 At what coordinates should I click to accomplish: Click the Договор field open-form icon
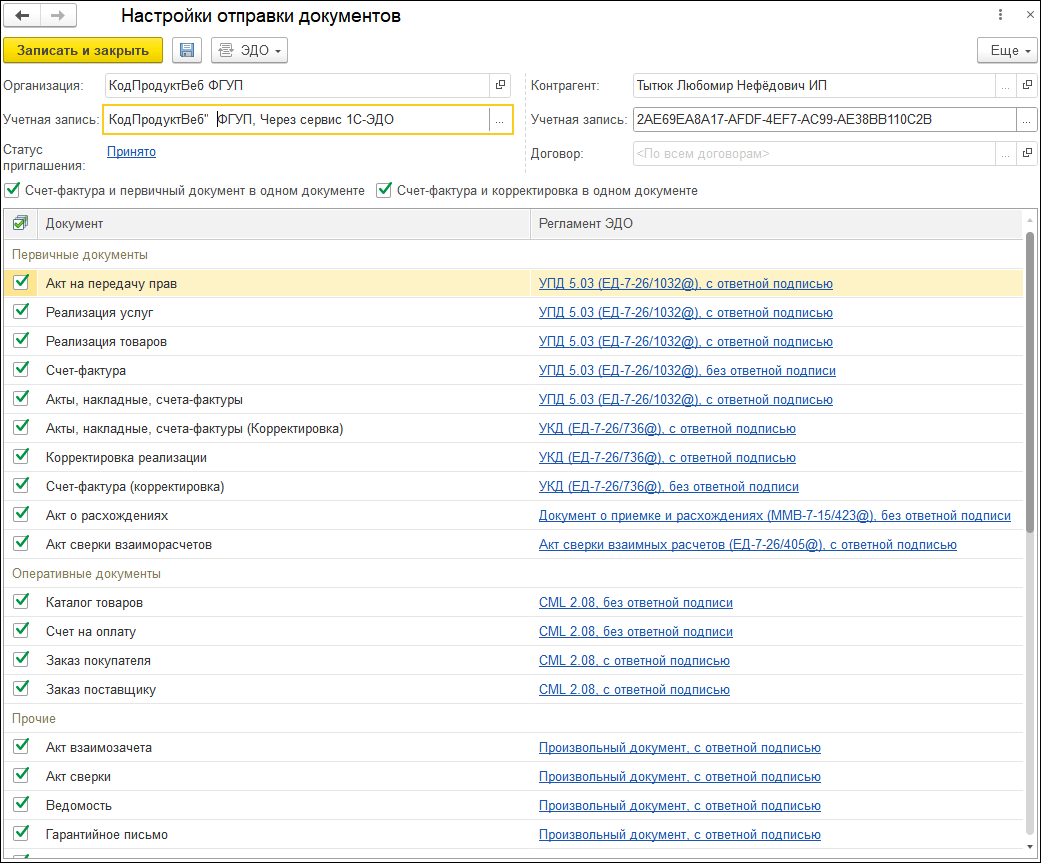pos(1026,154)
